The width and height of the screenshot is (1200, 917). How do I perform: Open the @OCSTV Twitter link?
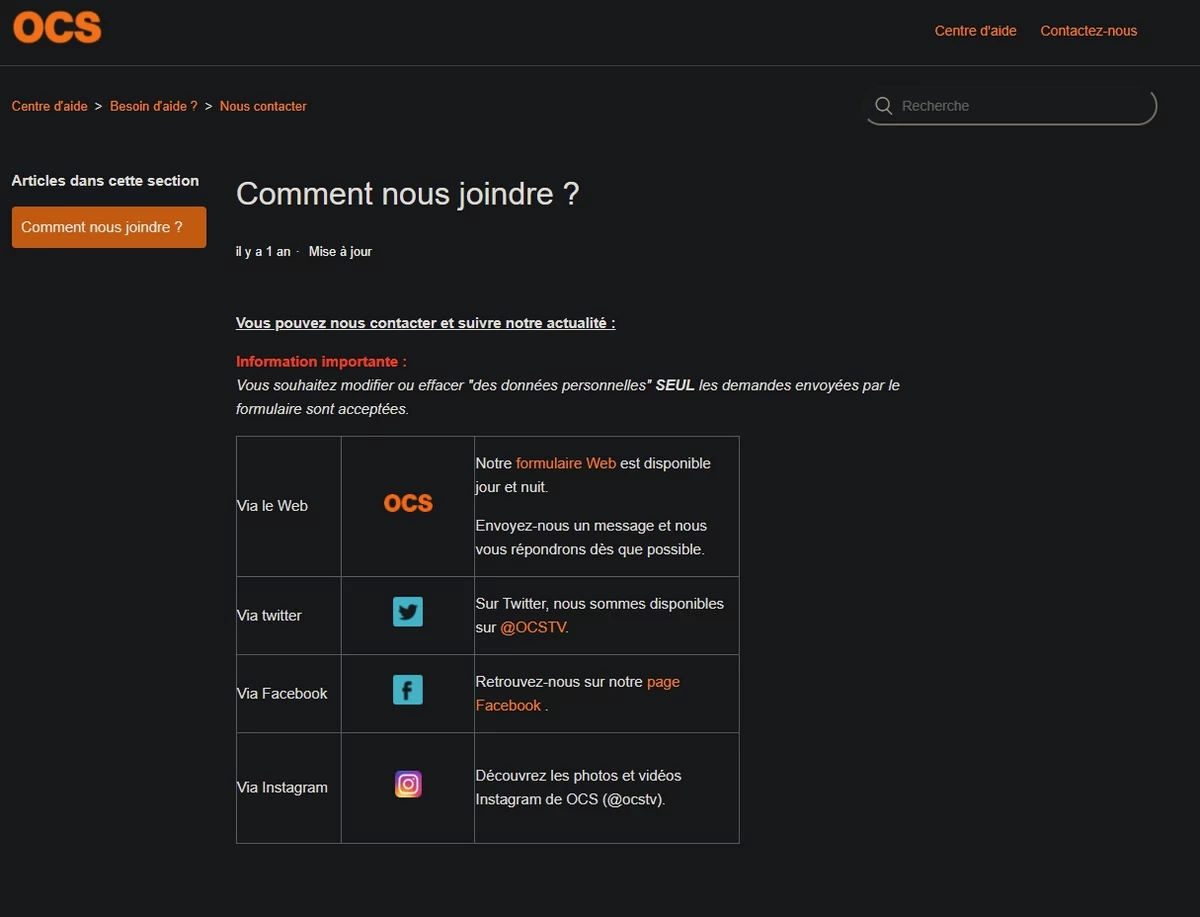click(533, 627)
